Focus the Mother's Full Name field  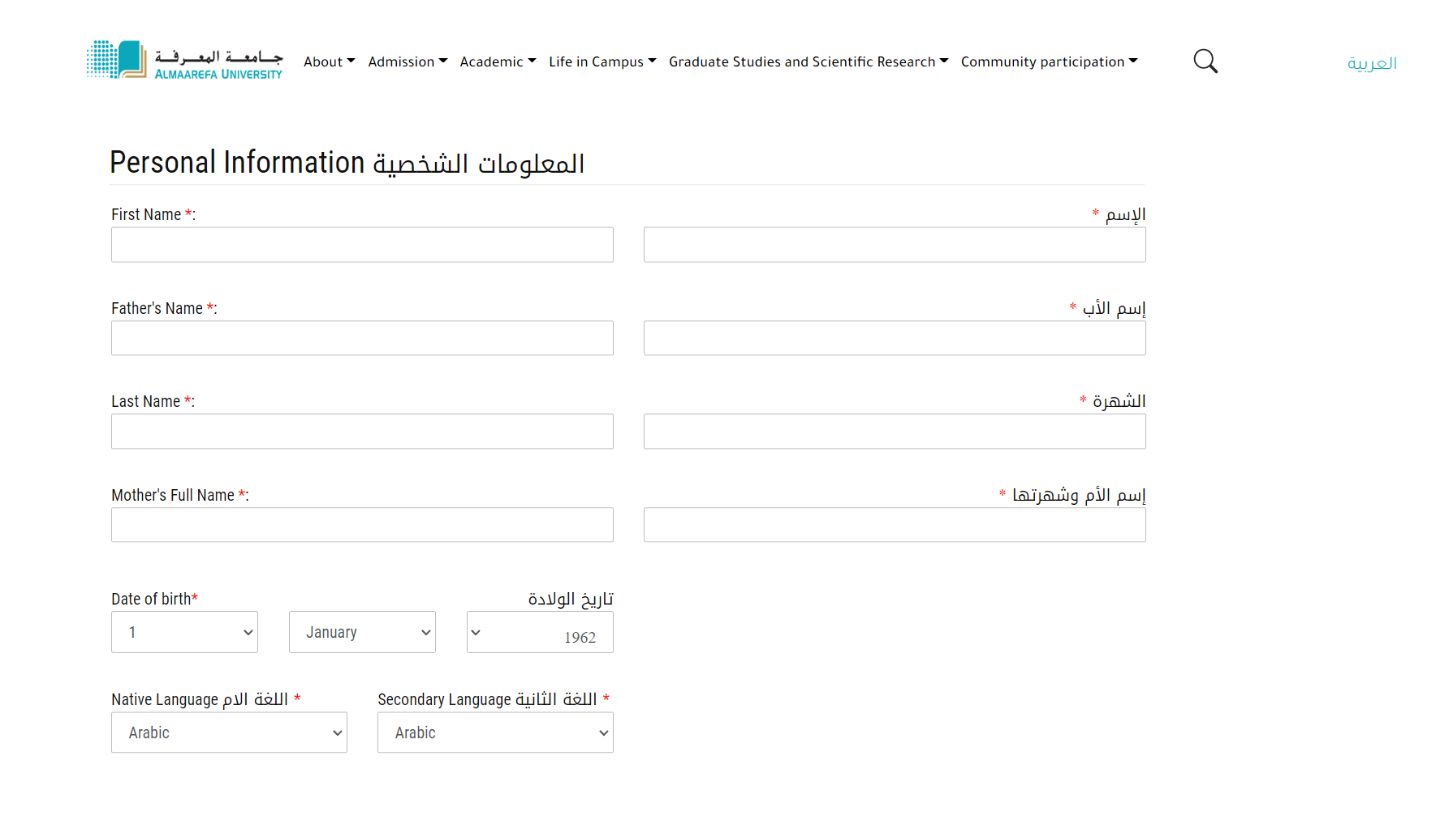tap(362, 524)
